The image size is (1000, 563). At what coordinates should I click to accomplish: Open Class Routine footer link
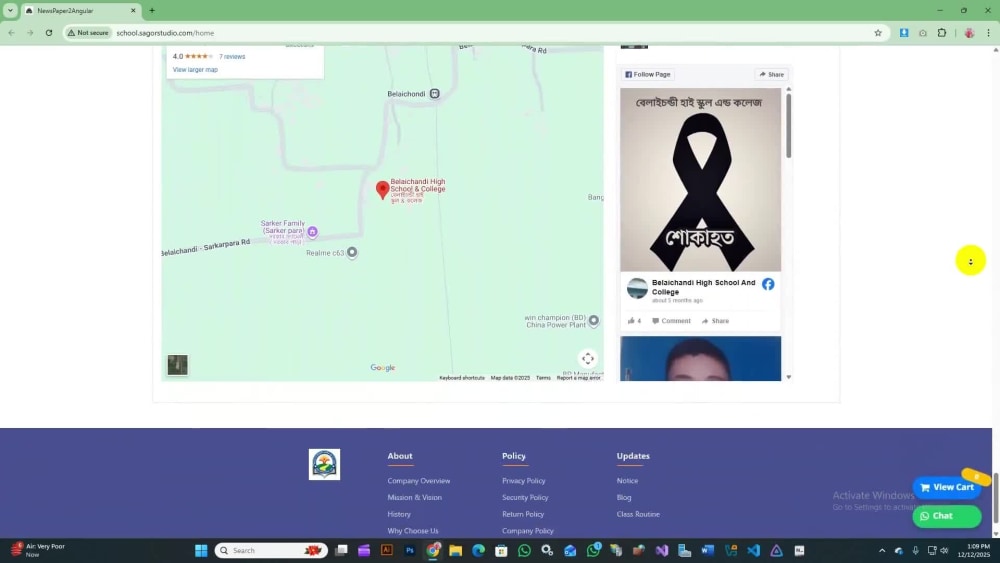[x=638, y=514]
